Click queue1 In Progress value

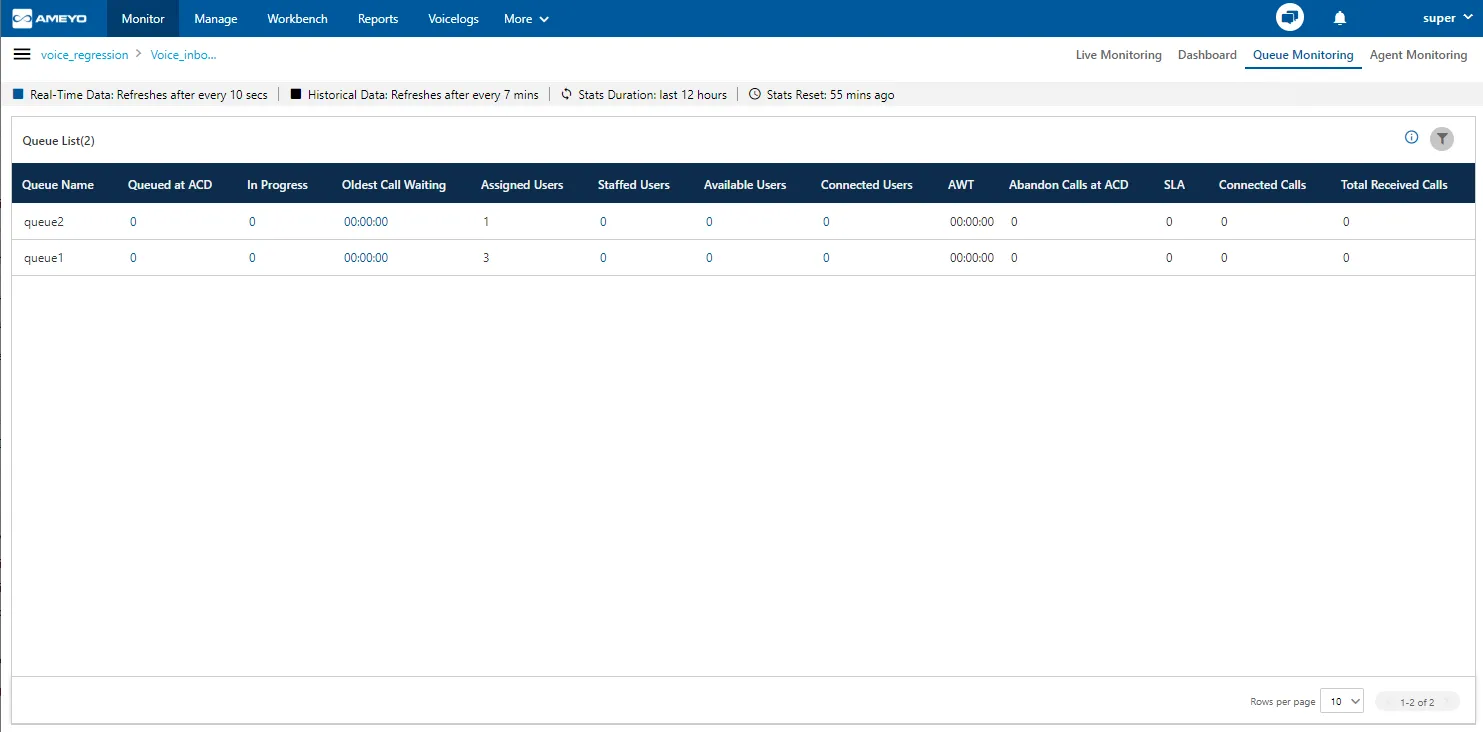click(252, 258)
